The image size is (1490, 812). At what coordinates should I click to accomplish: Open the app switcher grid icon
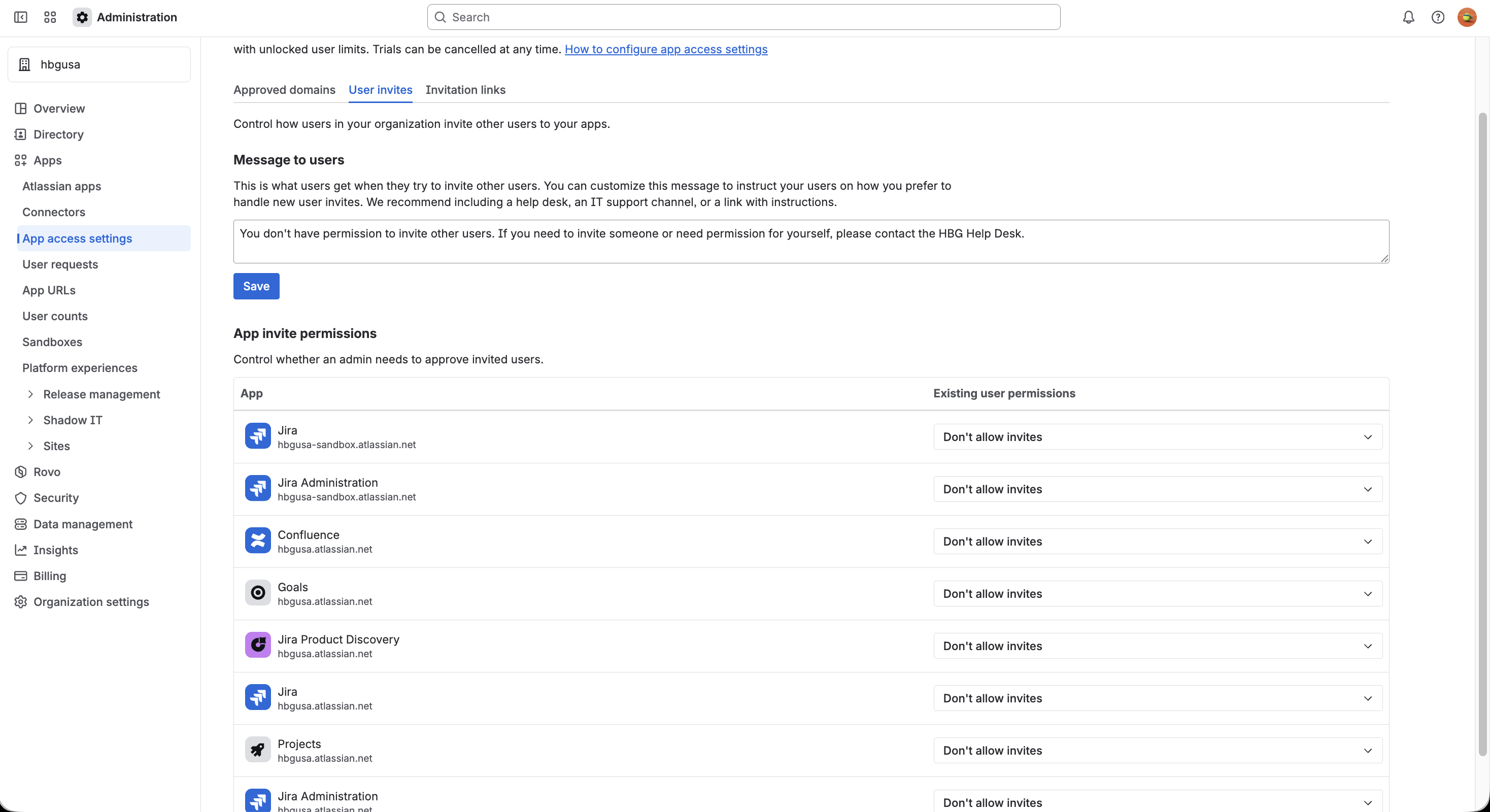pos(50,17)
